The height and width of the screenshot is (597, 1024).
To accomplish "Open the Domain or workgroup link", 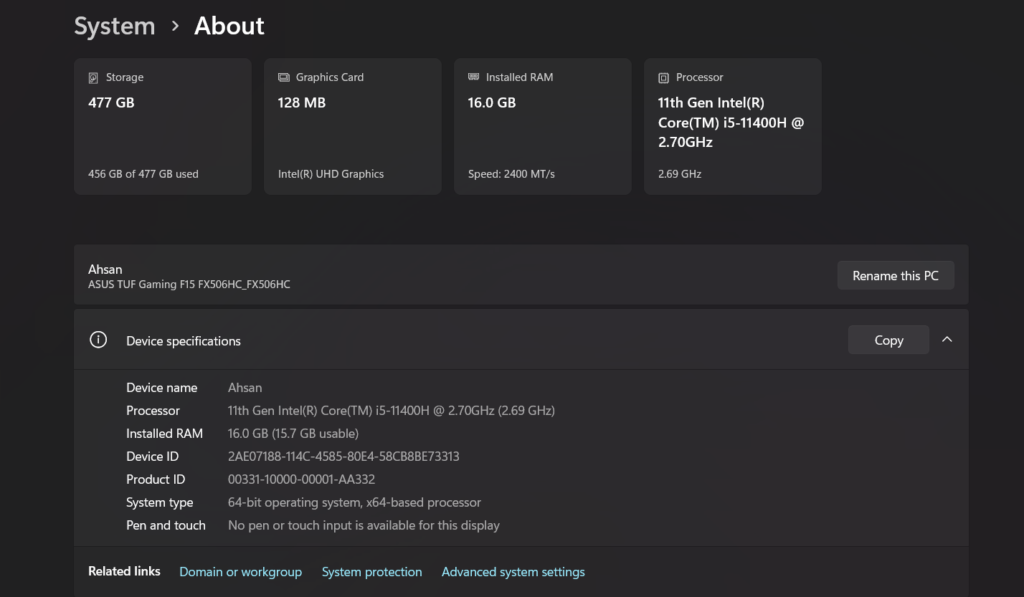I will click(240, 572).
